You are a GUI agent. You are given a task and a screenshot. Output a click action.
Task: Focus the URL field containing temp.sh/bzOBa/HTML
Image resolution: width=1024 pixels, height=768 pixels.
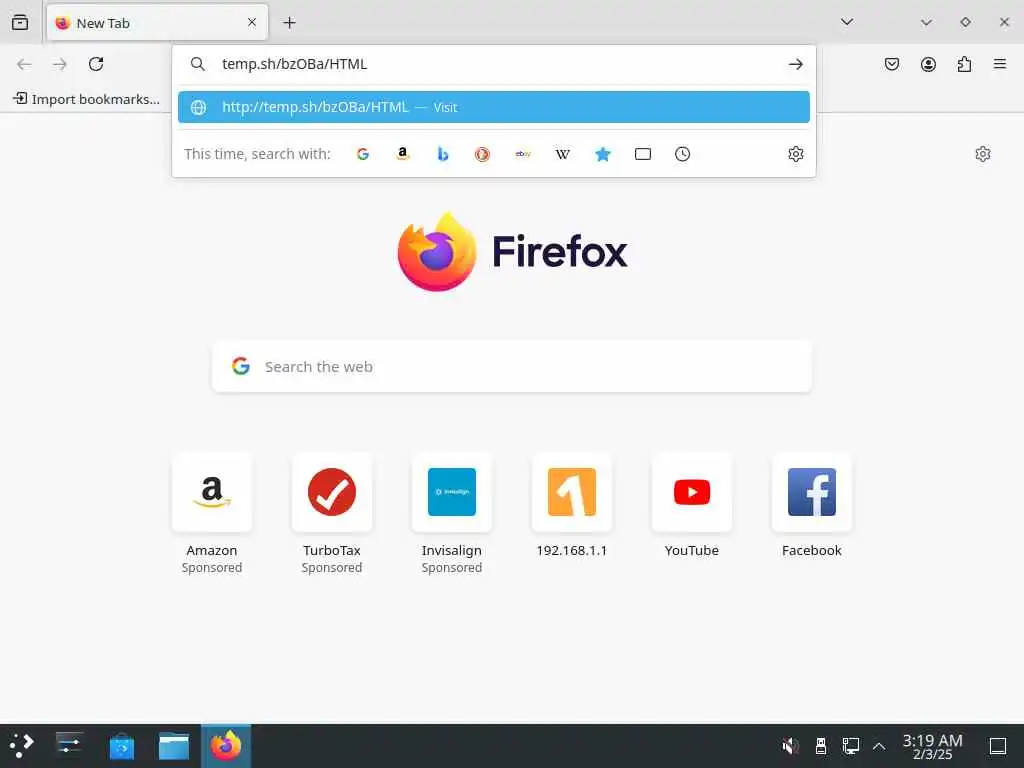pos(496,64)
